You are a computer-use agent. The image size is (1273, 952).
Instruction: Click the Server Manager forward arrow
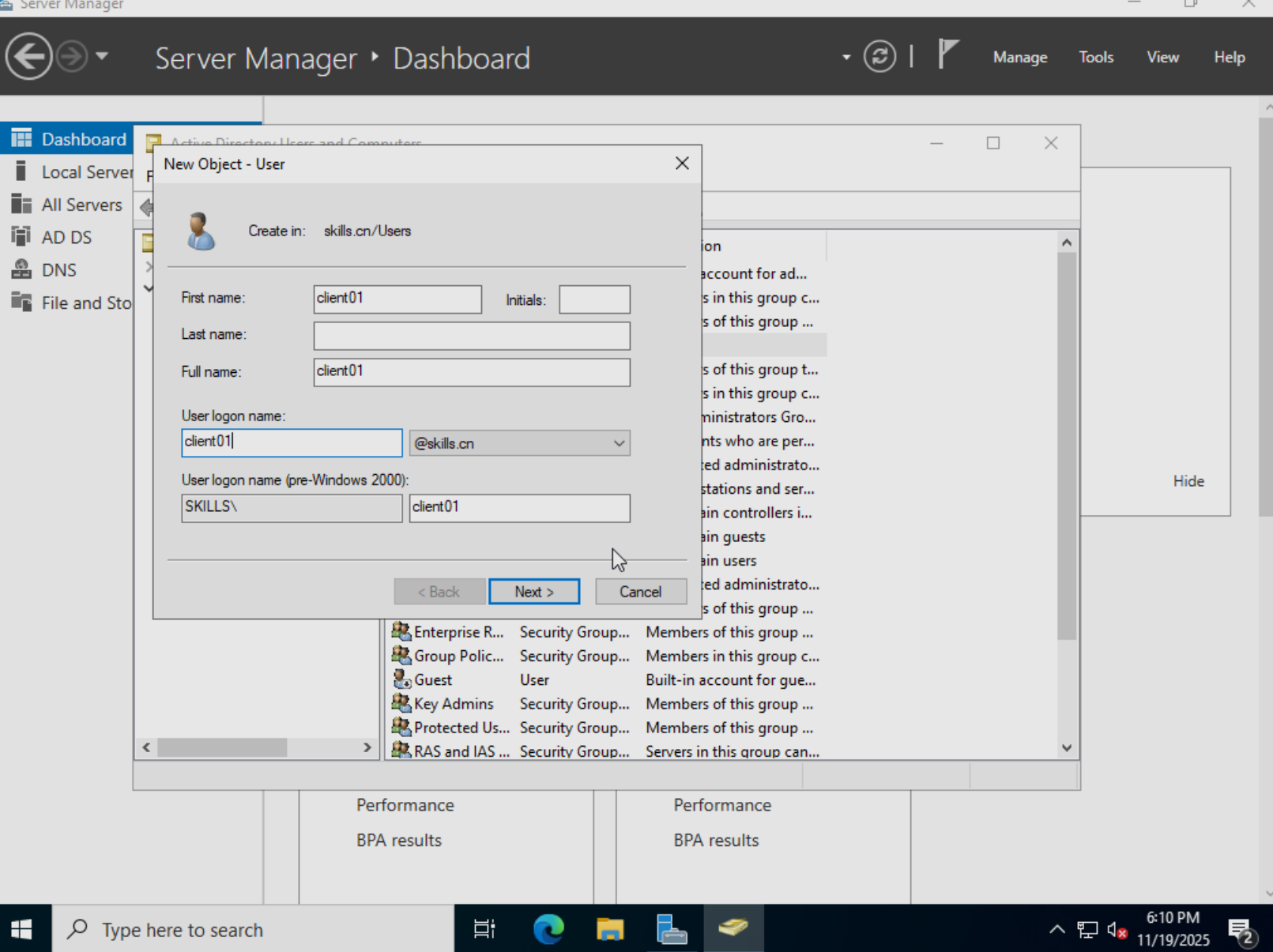point(72,56)
